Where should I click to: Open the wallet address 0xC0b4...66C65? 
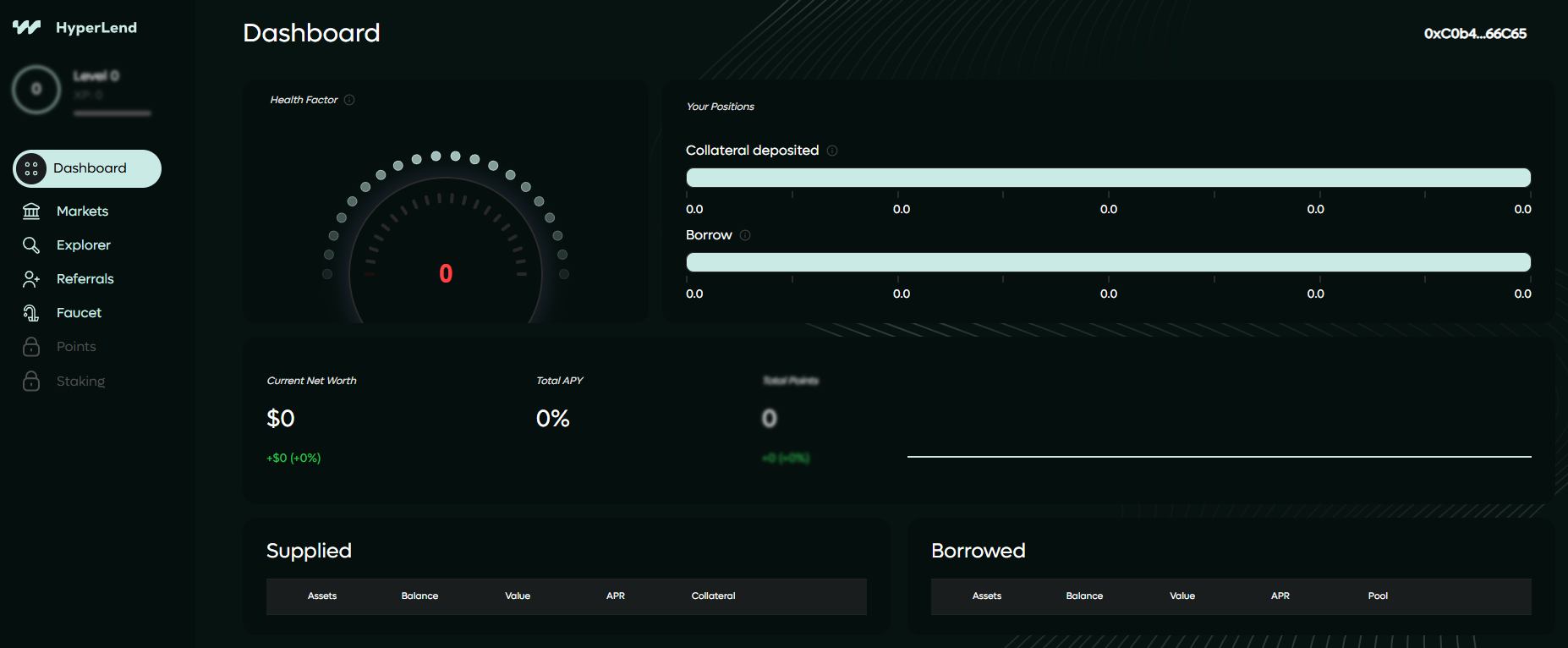[1475, 34]
